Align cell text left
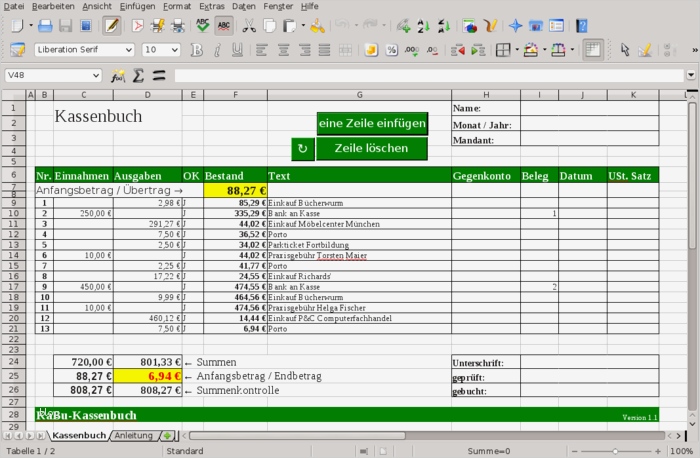 pos(262,50)
